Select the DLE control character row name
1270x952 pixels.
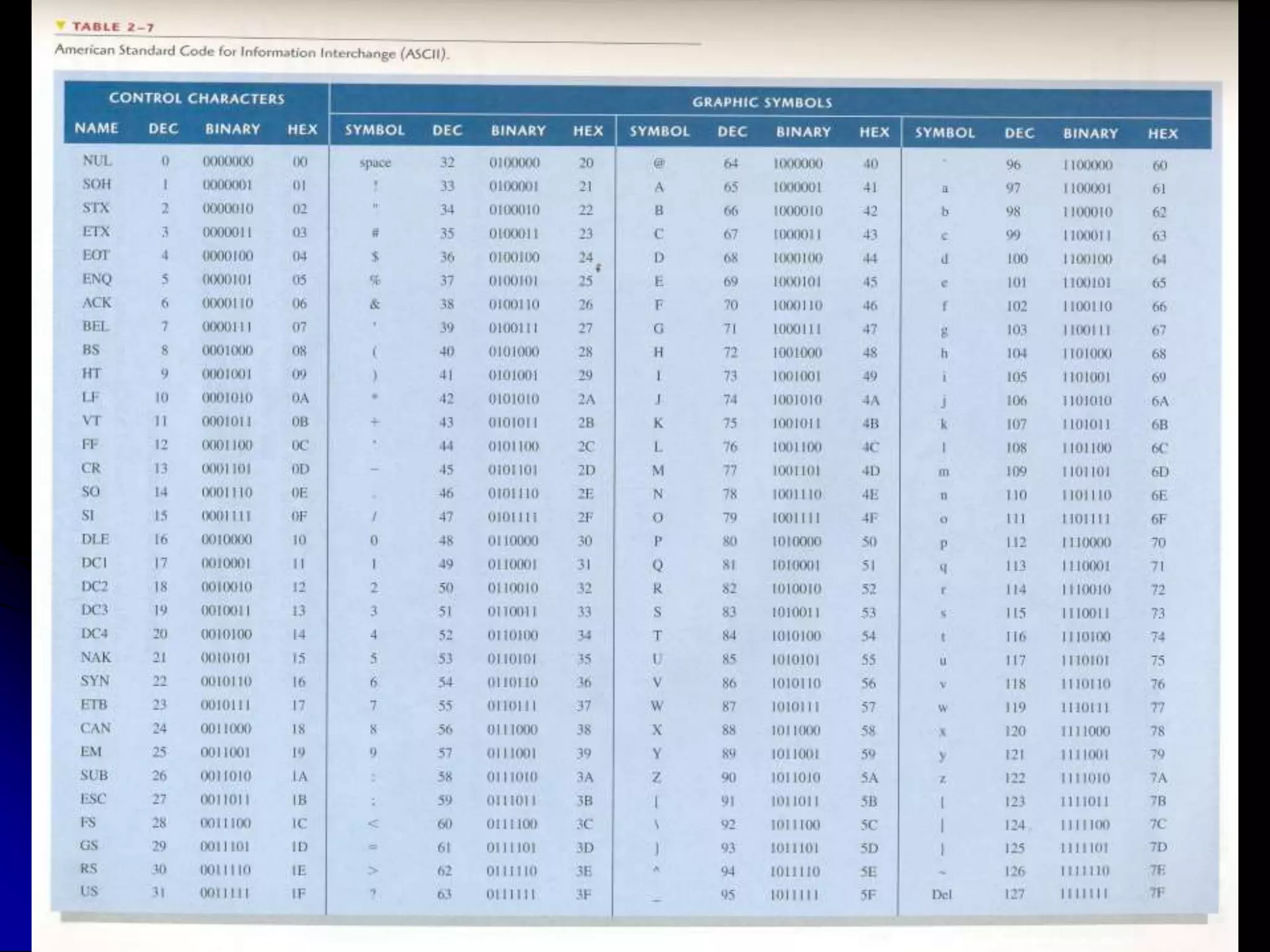pyautogui.click(x=95, y=539)
